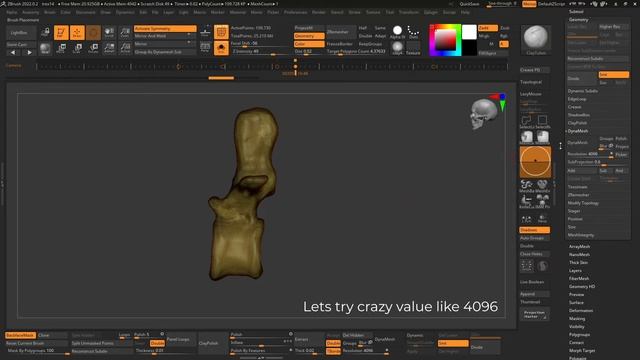The width and height of the screenshot is (640, 360).
Task: Open the Dots stroke type selector
Action: [413, 32]
